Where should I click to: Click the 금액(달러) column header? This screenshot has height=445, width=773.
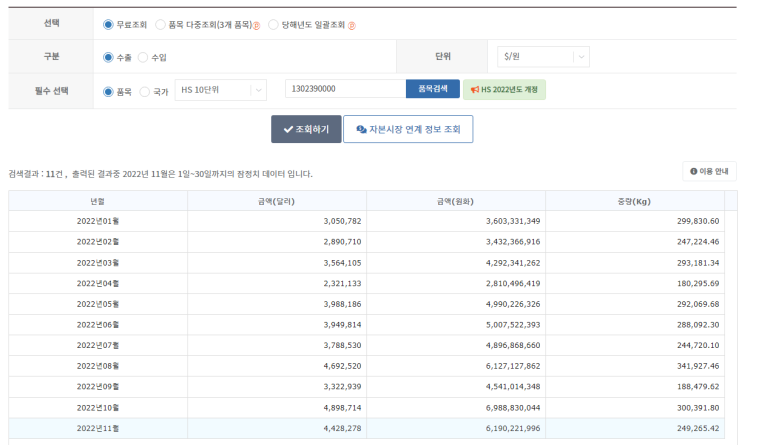coord(277,201)
